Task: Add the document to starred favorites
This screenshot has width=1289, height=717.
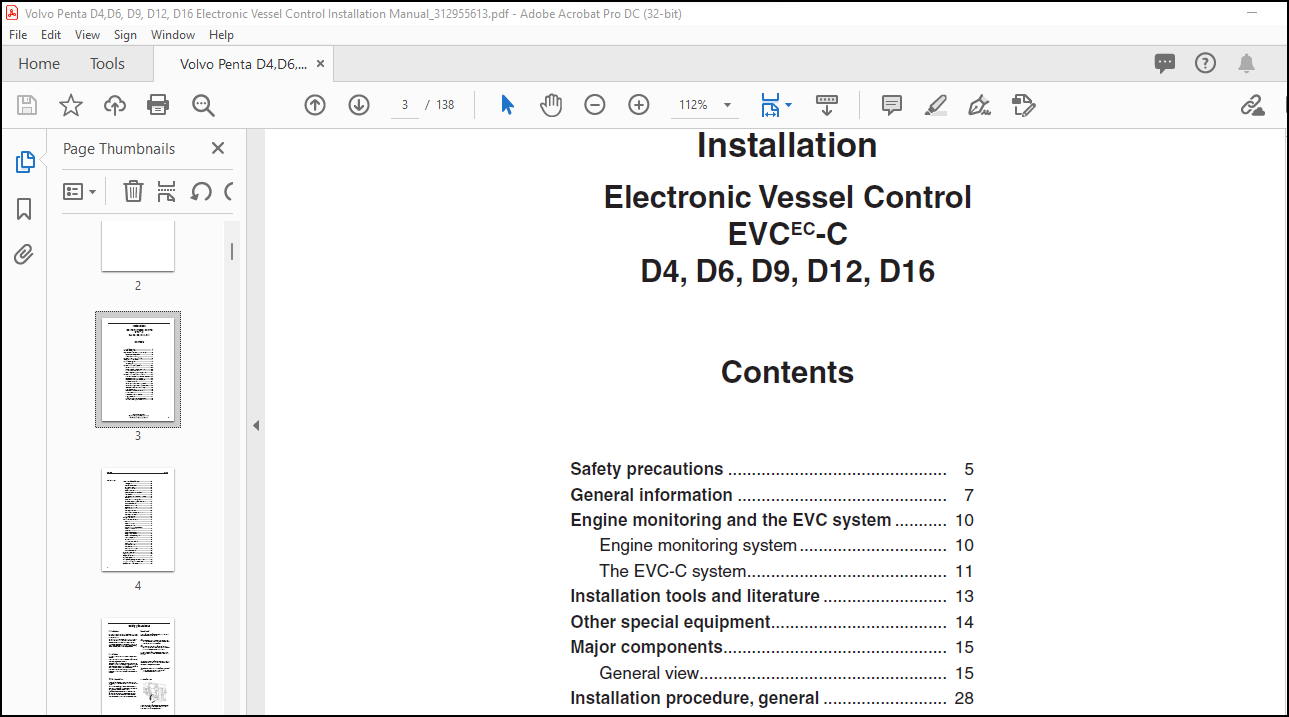Action: coord(71,105)
